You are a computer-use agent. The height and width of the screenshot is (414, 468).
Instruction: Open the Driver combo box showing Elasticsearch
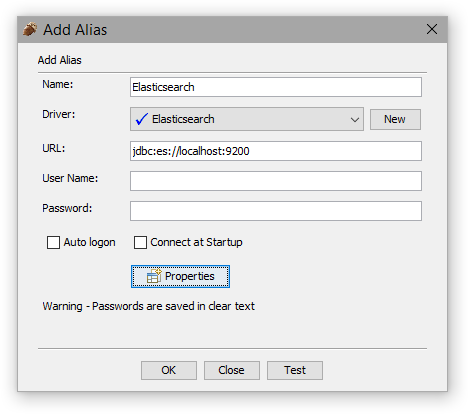coord(247,119)
